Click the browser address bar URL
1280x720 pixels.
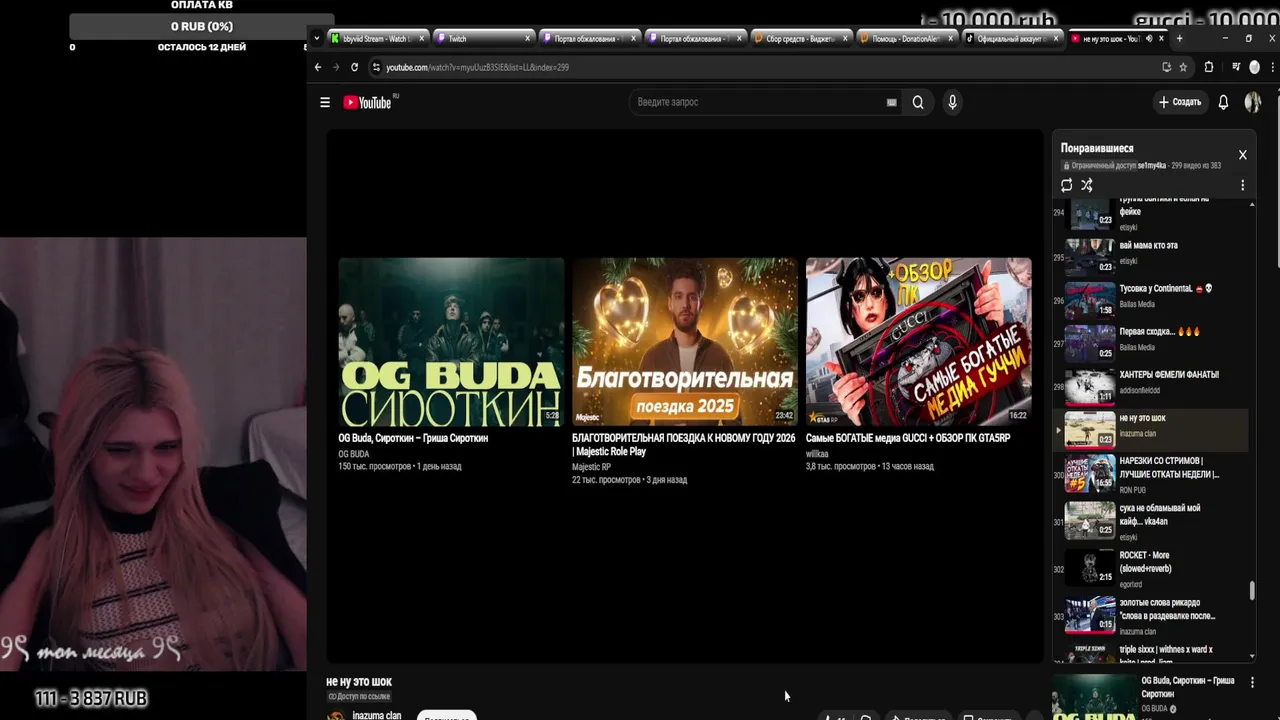coord(477,67)
